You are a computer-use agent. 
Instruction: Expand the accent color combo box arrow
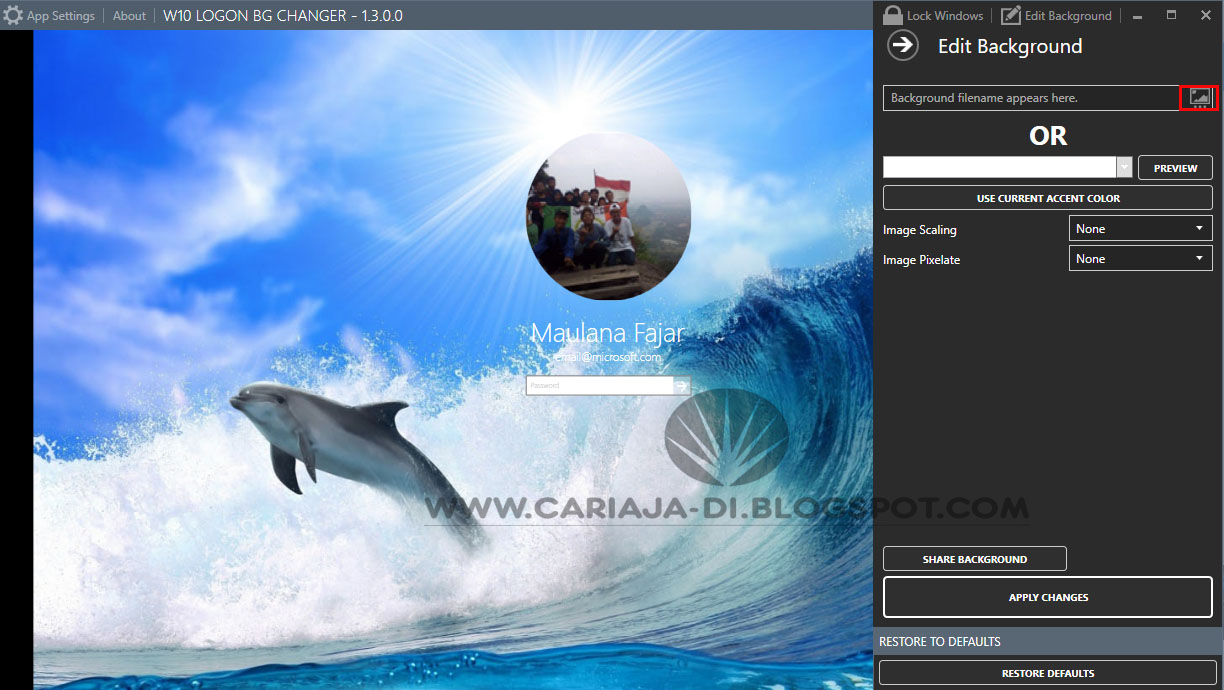click(x=1124, y=167)
